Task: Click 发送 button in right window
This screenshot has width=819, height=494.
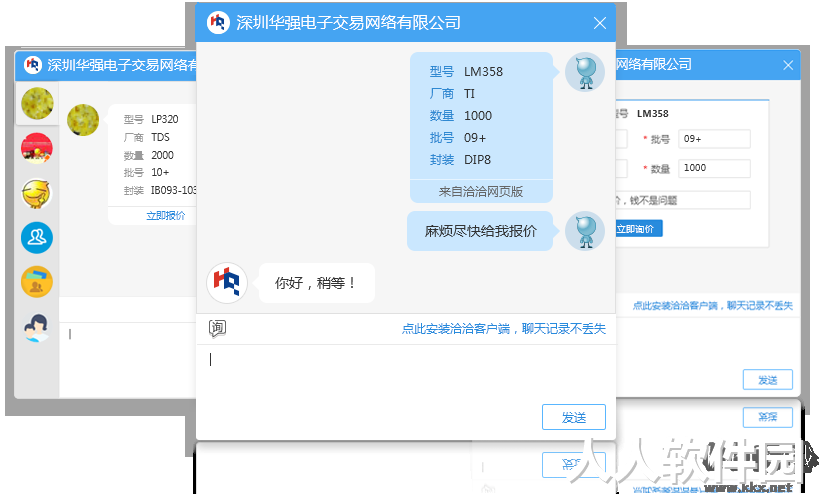Action: coord(768,380)
